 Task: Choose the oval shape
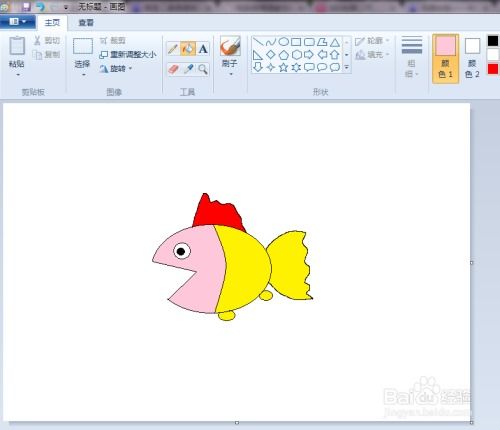283,42
